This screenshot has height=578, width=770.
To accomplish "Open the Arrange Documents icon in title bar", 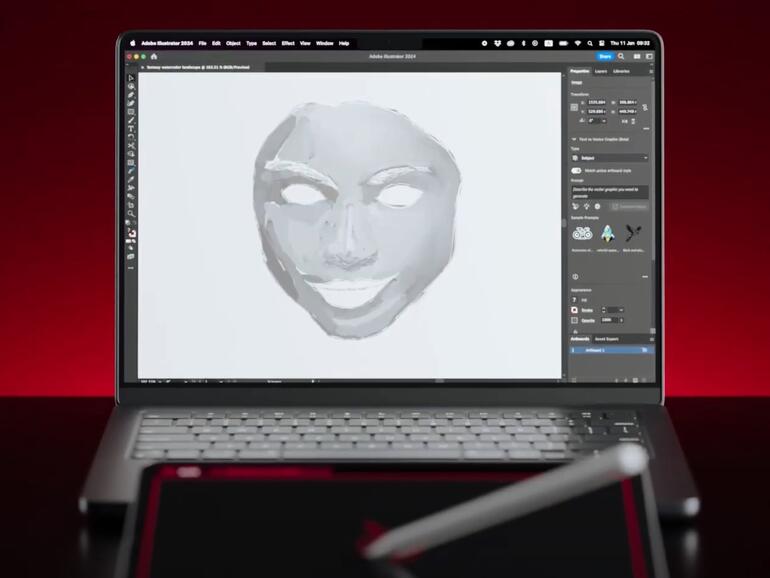I will 637,56.
